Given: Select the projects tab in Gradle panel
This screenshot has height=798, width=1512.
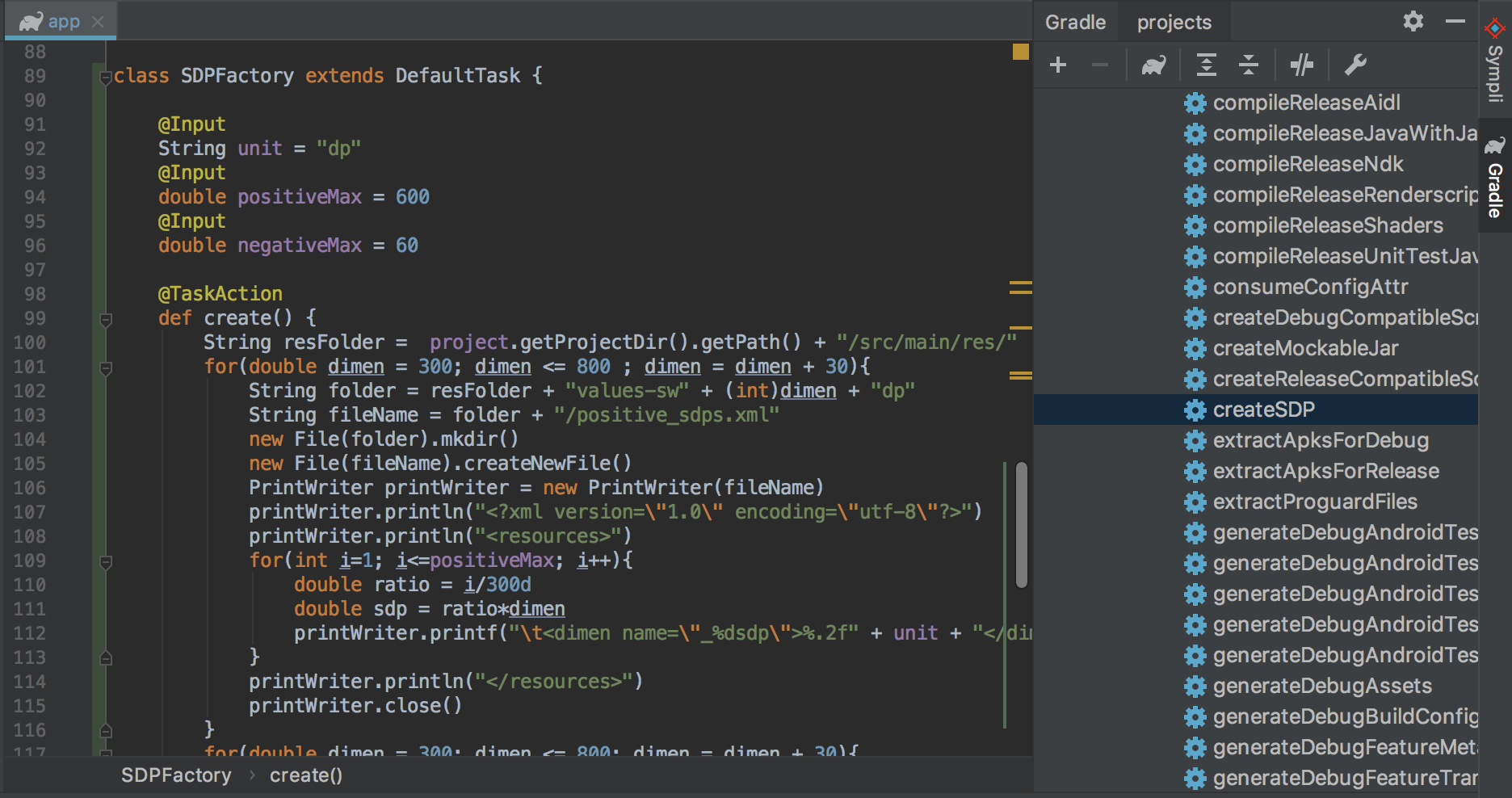Looking at the screenshot, I should [x=1174, y=23].
